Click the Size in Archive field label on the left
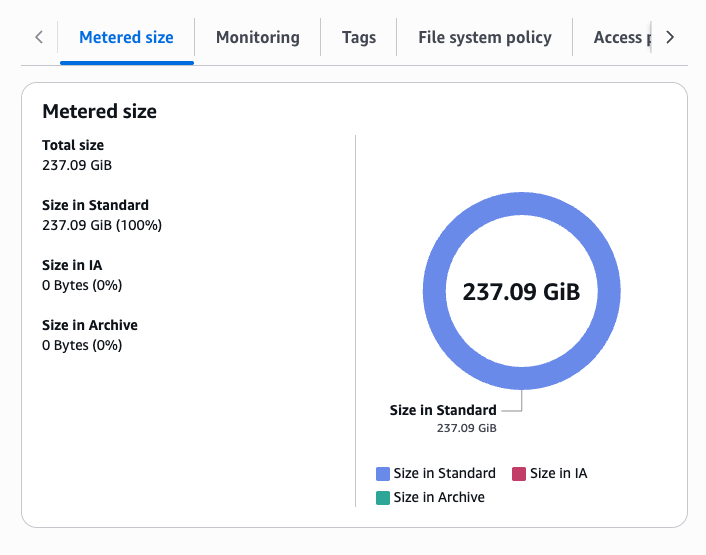The width and height of the screenshot is (706, 555). (90, 325)
